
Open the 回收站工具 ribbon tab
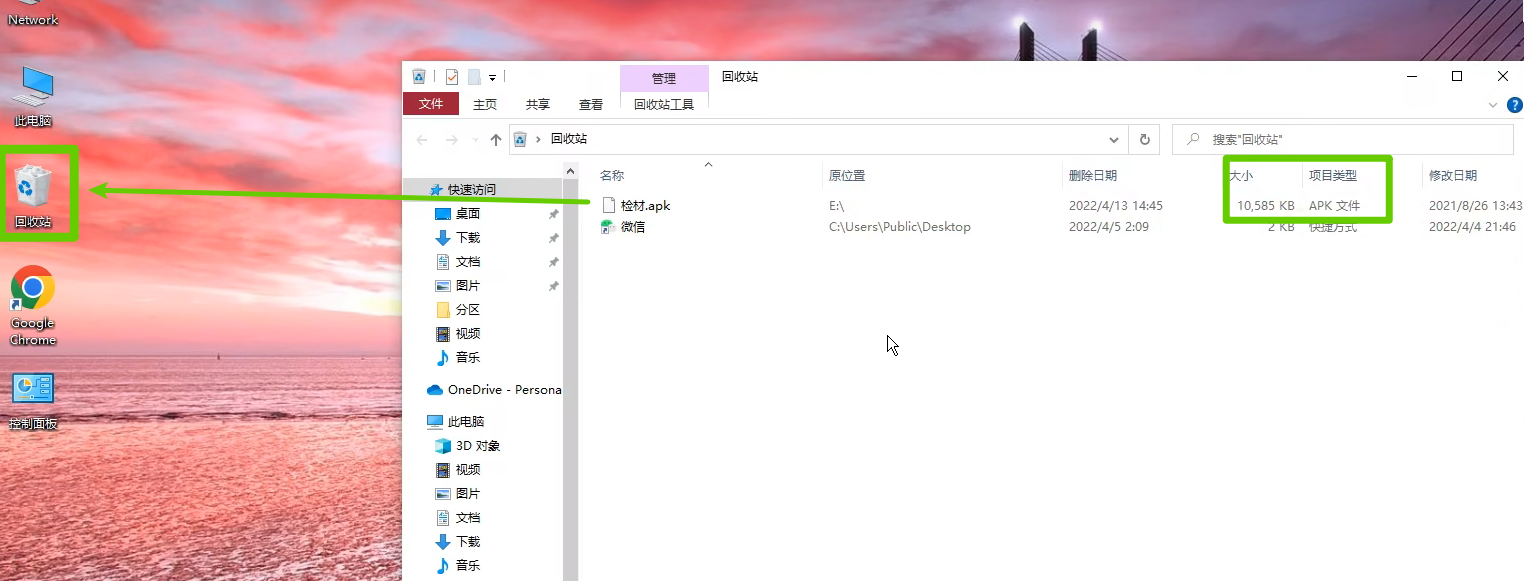[x=664, y=104]
